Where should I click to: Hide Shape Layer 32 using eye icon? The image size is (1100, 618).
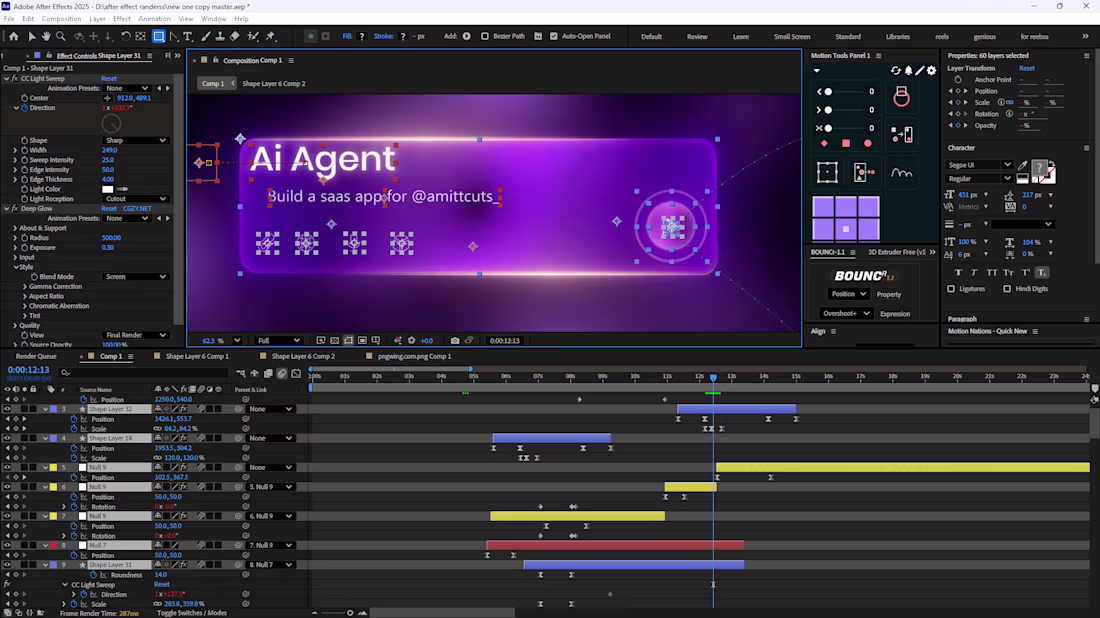point(7,409)
